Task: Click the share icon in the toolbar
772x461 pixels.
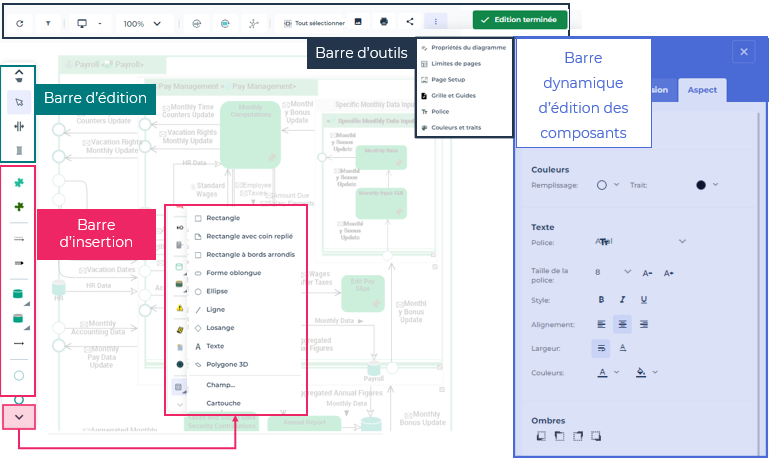Action: click(x=410, y=21)
